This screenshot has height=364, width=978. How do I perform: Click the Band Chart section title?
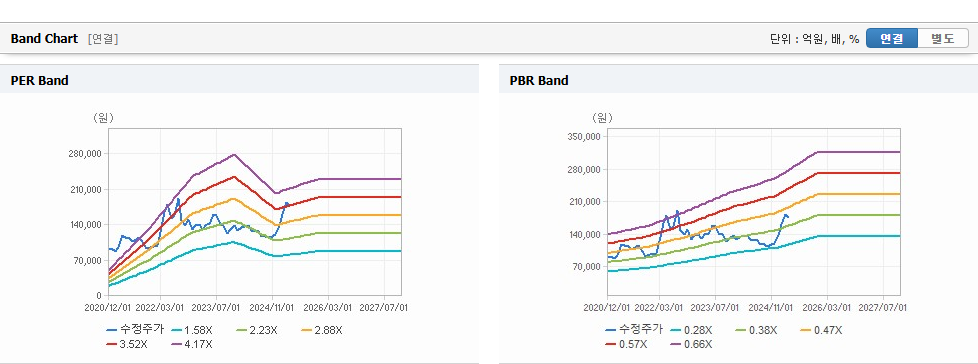pos(44,39)
